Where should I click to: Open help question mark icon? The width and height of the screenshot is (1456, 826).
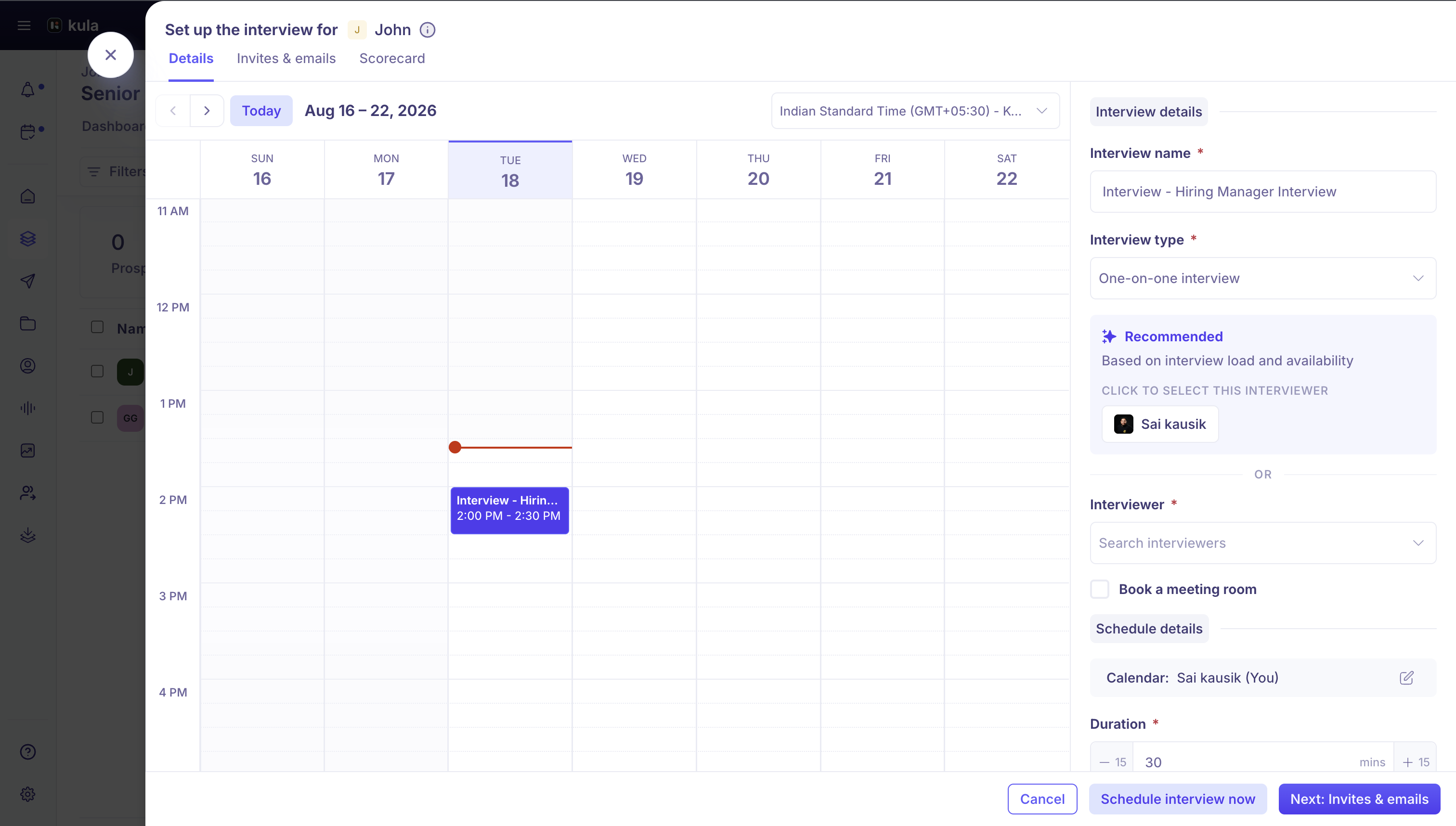28,752
